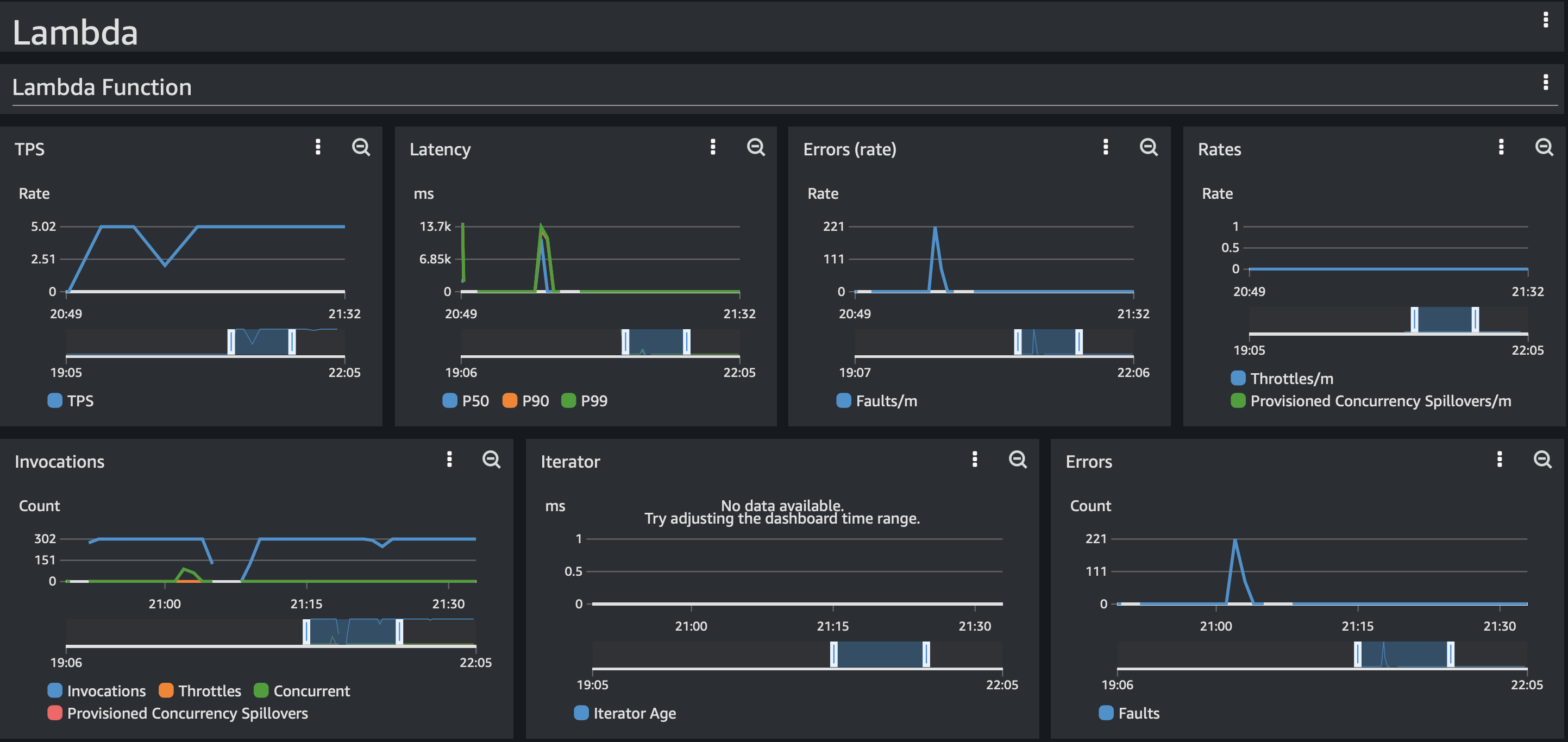Reset zoom on the Errors count widget
The image size is (1568, 742).
click(x=1542, y=460)
